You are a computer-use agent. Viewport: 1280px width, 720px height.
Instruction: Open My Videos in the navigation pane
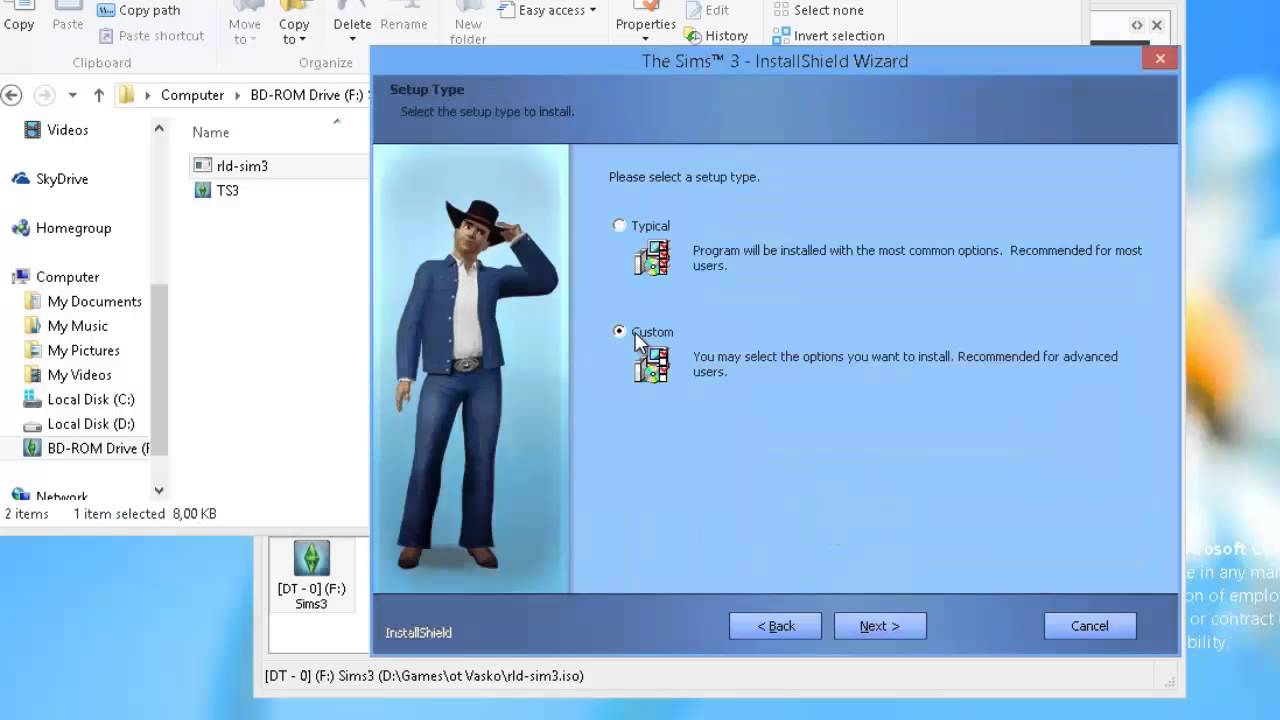click(x=79, y=375)
